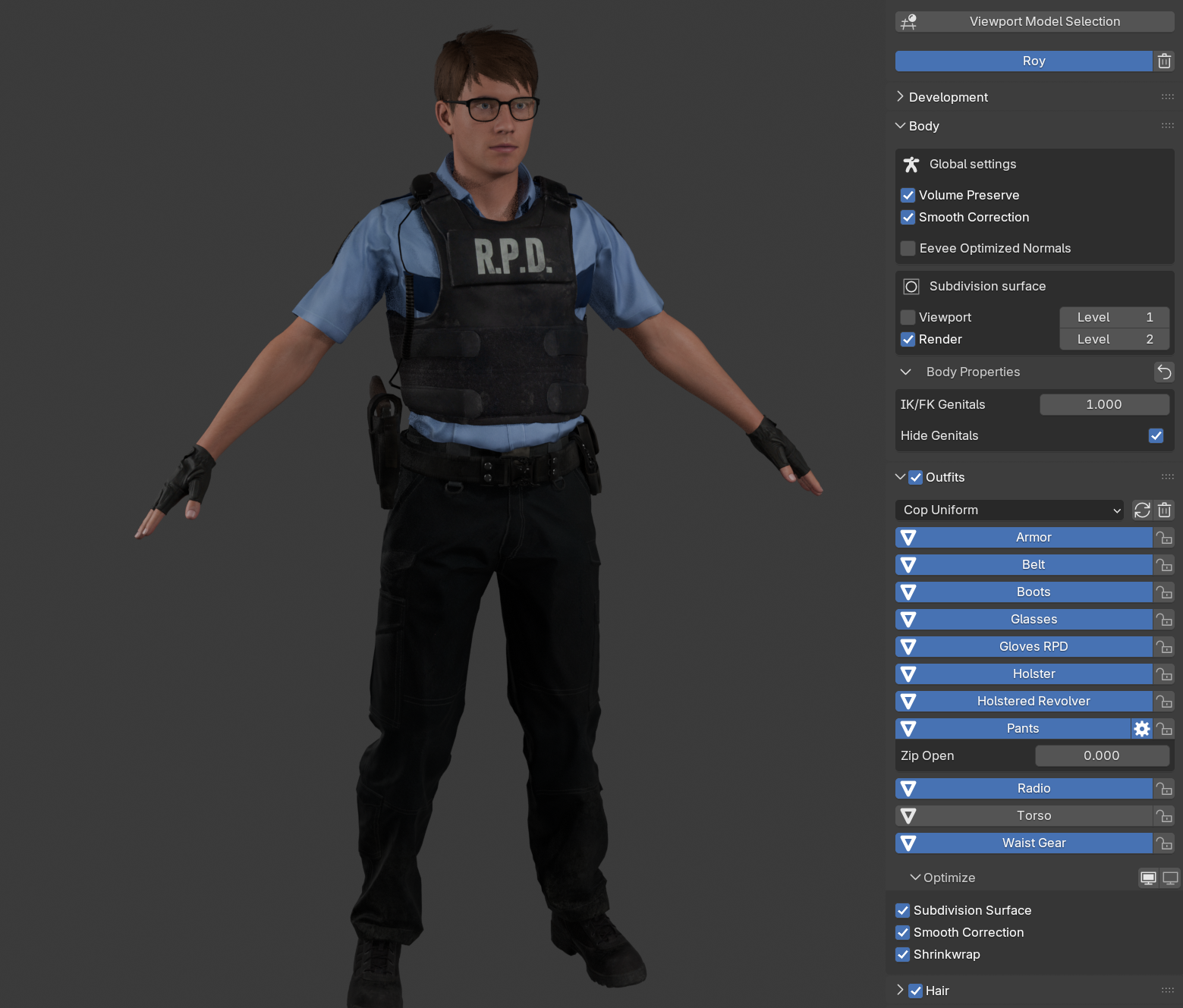
Task: Expand the Development panel
Action: (900, 97)
